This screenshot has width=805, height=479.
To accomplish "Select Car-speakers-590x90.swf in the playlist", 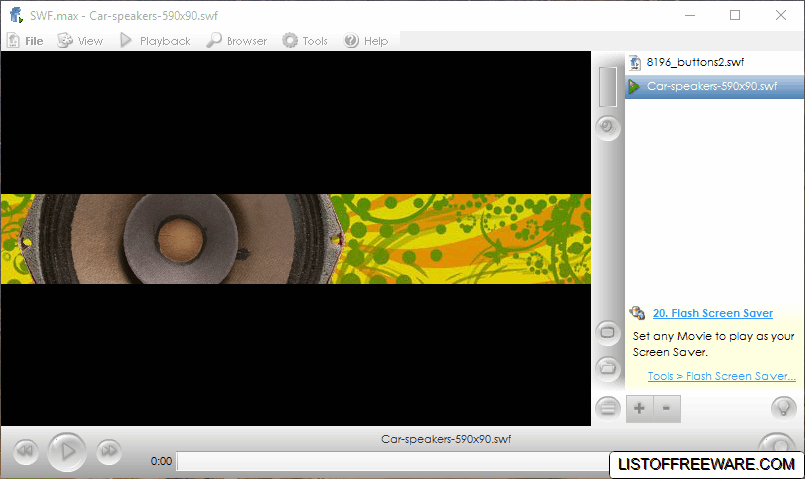I will (715, 86).
